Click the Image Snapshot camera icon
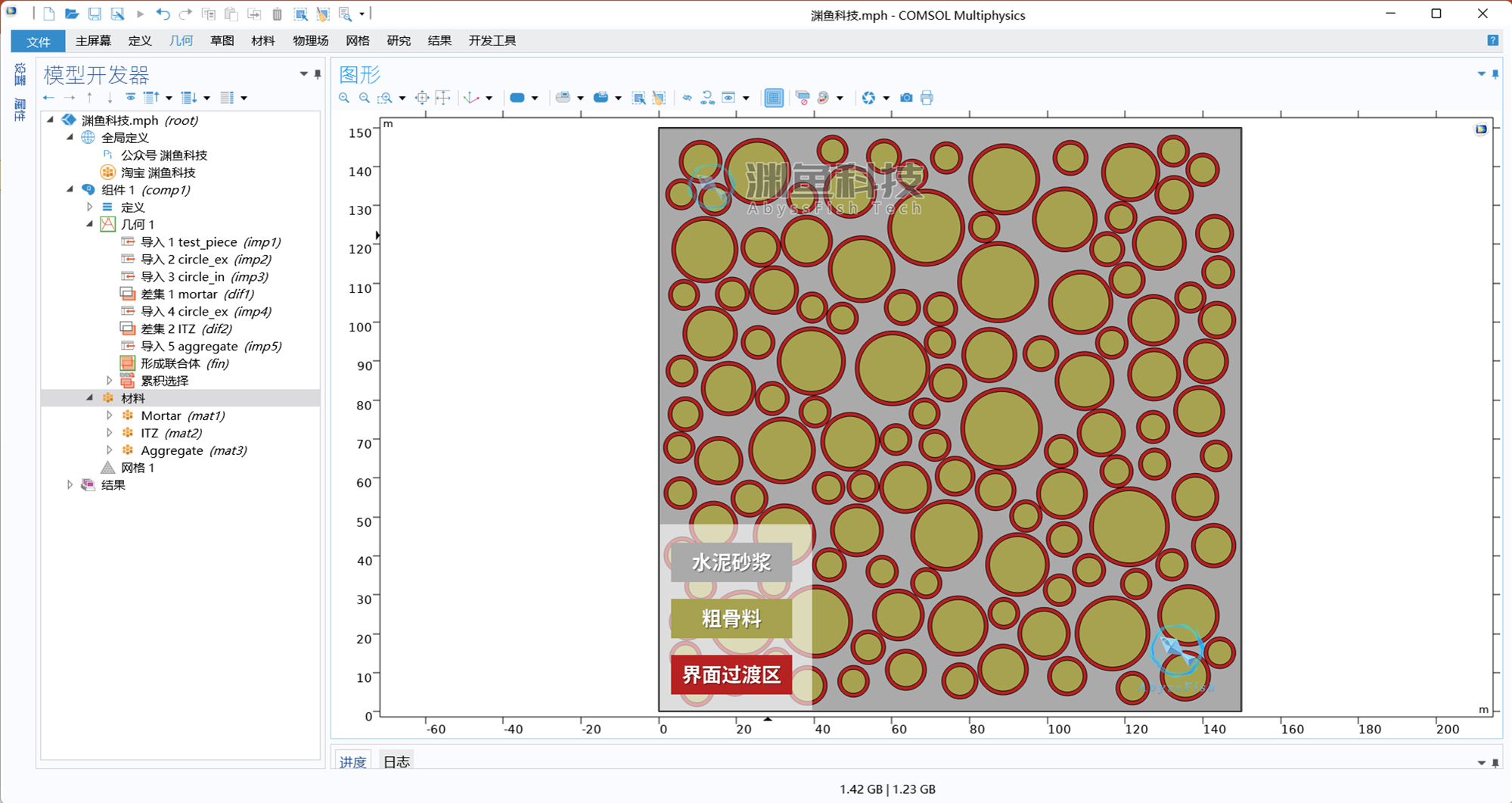 (x=906, y=98)
